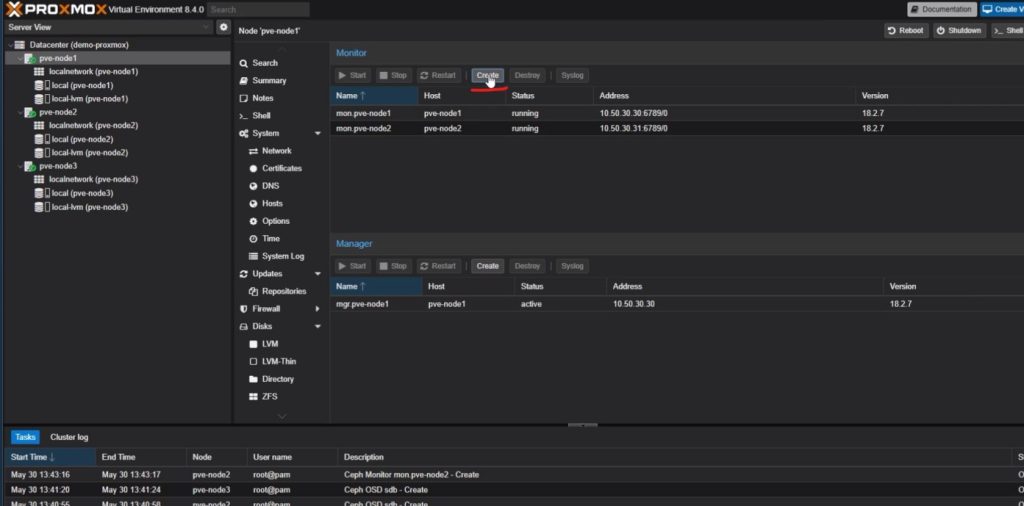Open the Server View dropdown
Viewport: 1024px width, 506px height.
click(x=206, y=27)
